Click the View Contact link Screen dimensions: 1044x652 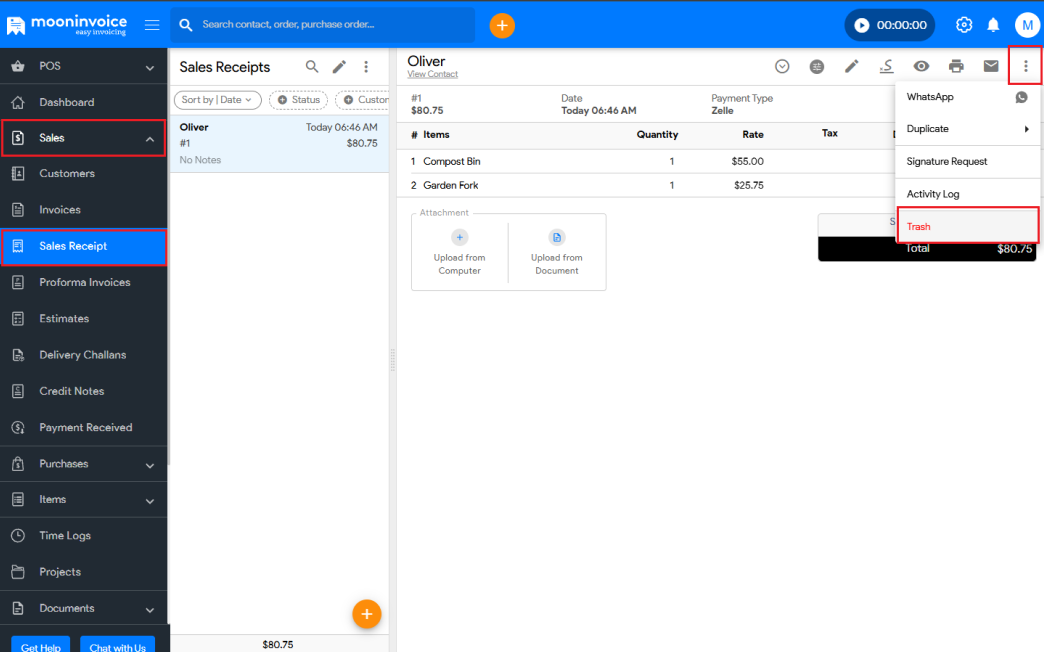tap(433, 75)
